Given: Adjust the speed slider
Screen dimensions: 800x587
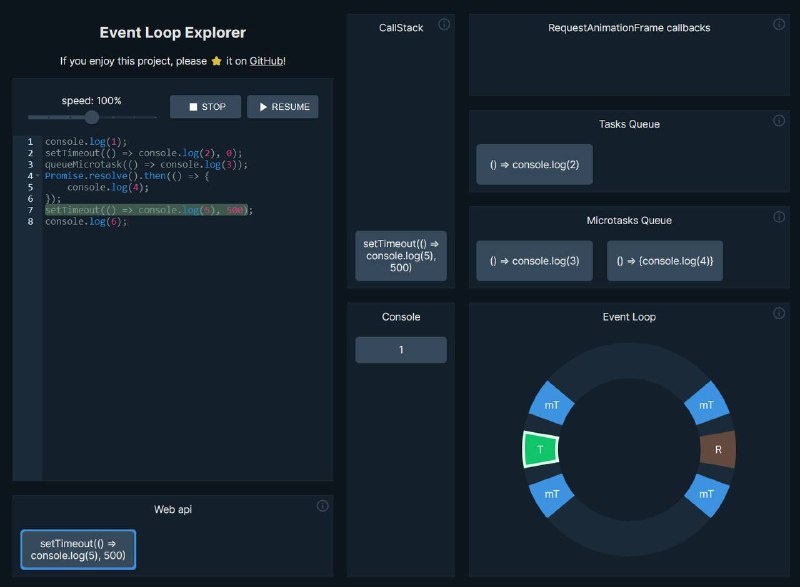Looking at the screenshot, I should click(x=93, y=117).
